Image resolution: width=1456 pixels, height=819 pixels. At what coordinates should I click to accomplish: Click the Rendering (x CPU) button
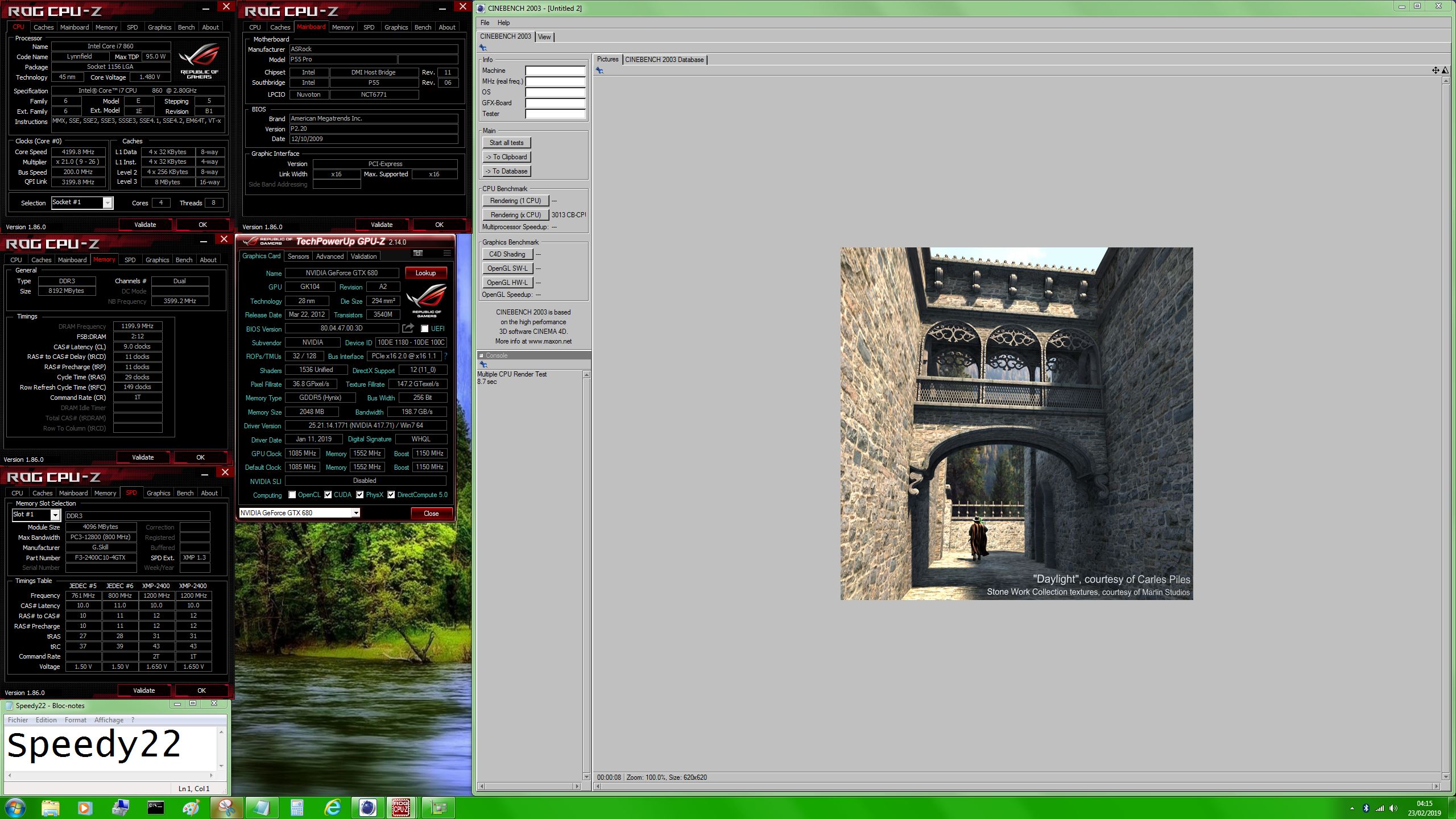coord(515,215)
